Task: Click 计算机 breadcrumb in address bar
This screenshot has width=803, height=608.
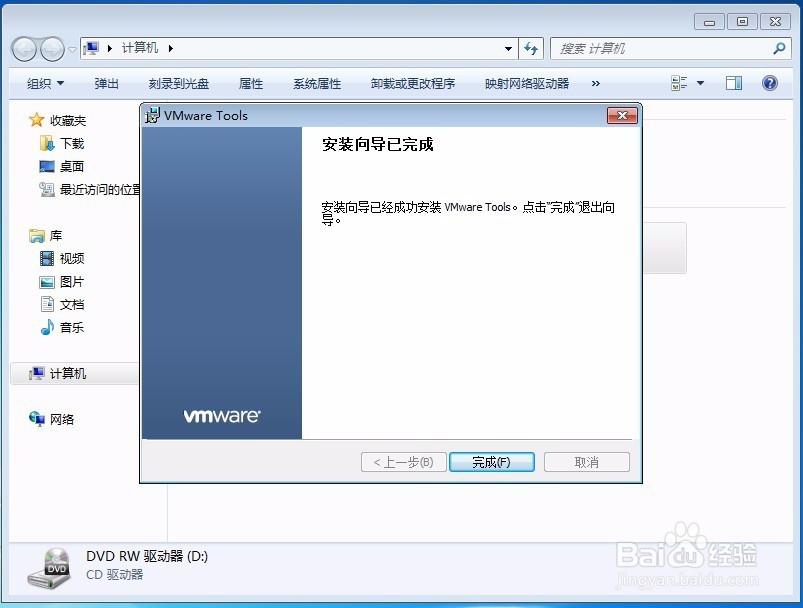Action: [x=140, y=48]
